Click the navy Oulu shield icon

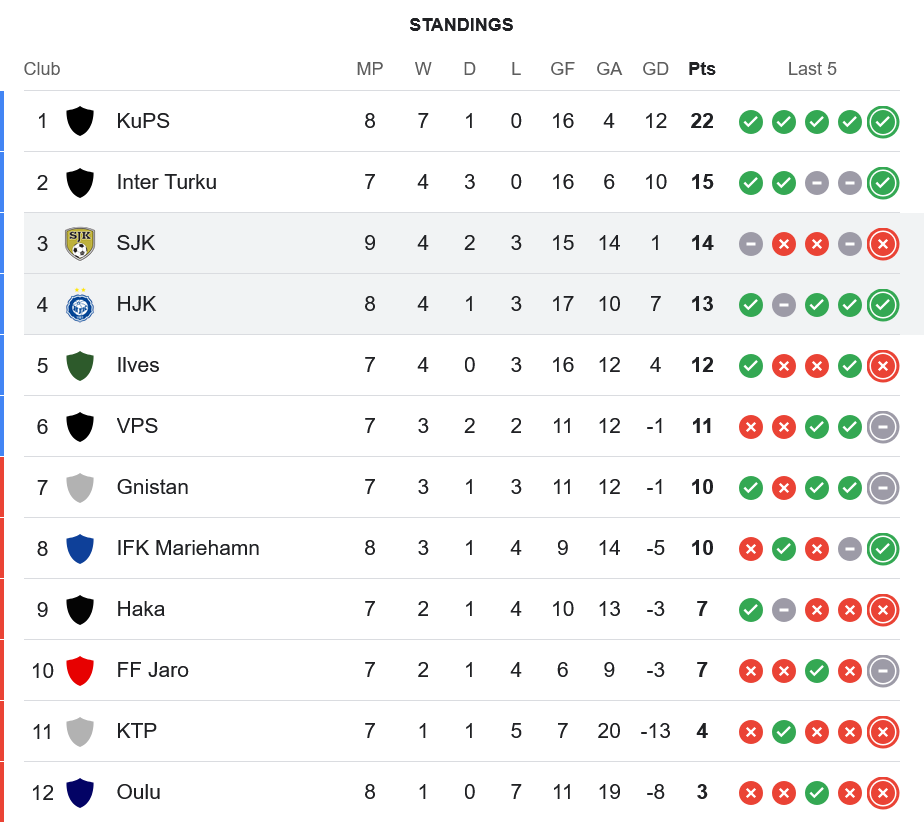click(x=80, y=792)
